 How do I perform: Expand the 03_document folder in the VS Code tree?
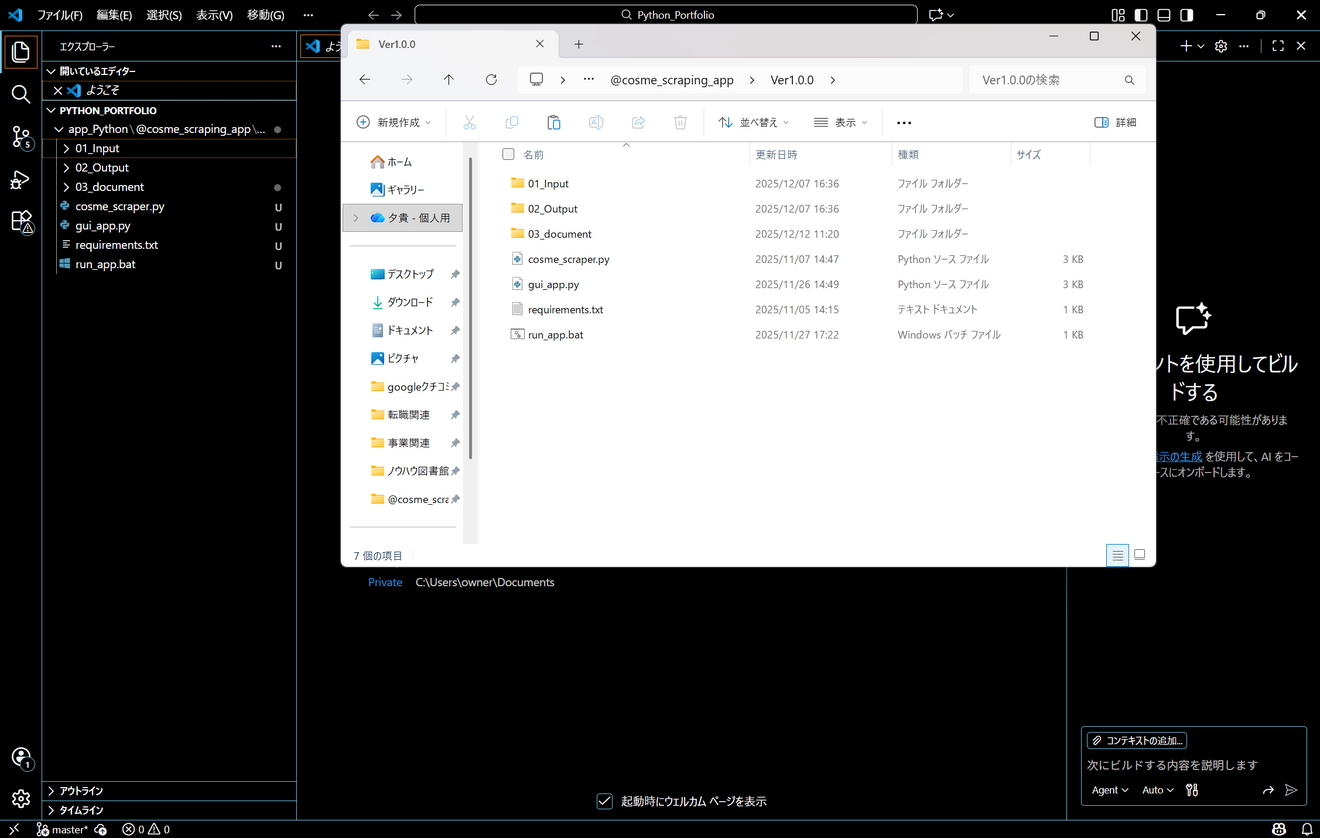point(66,187)
